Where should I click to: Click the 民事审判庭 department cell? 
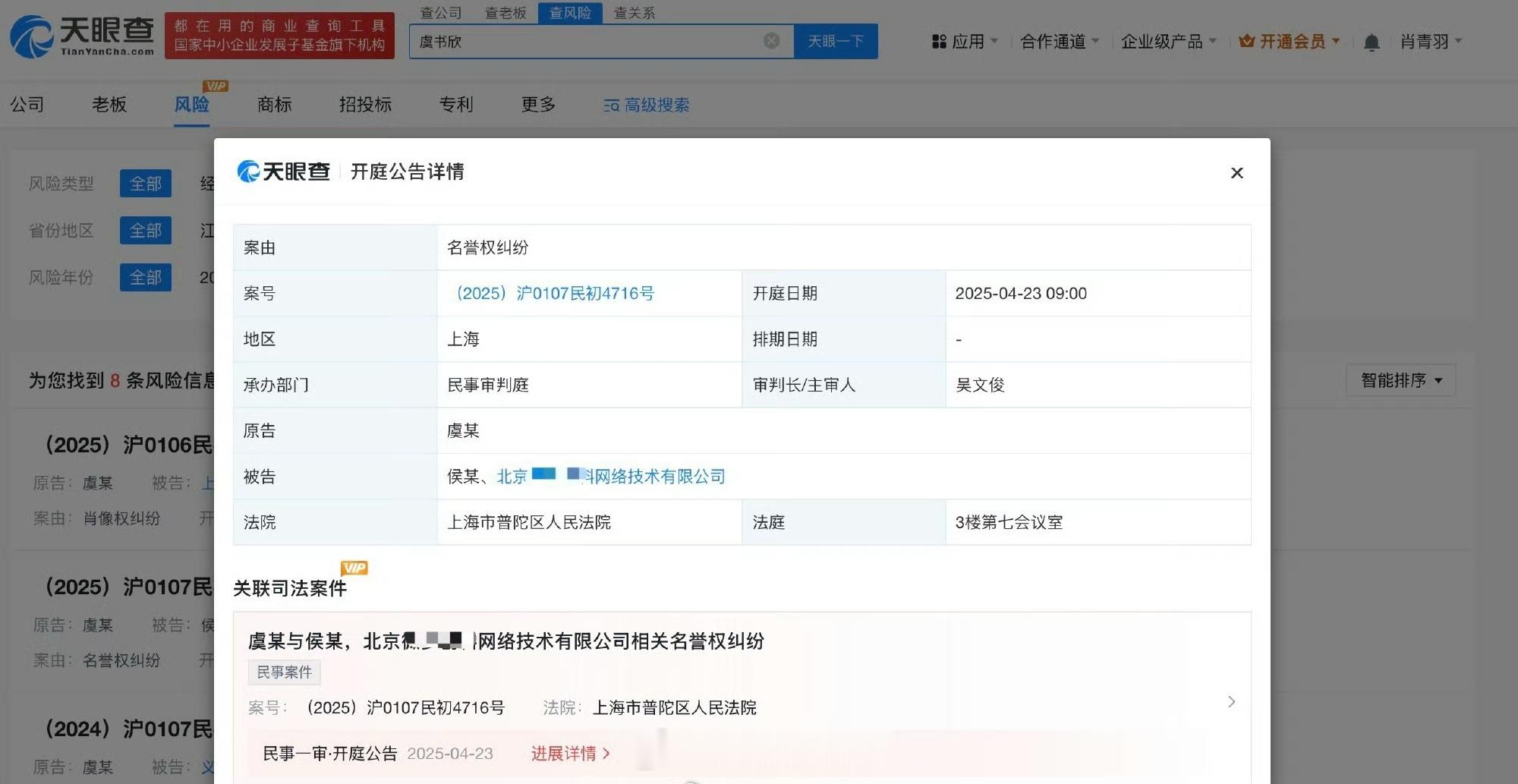click(488, 386)
